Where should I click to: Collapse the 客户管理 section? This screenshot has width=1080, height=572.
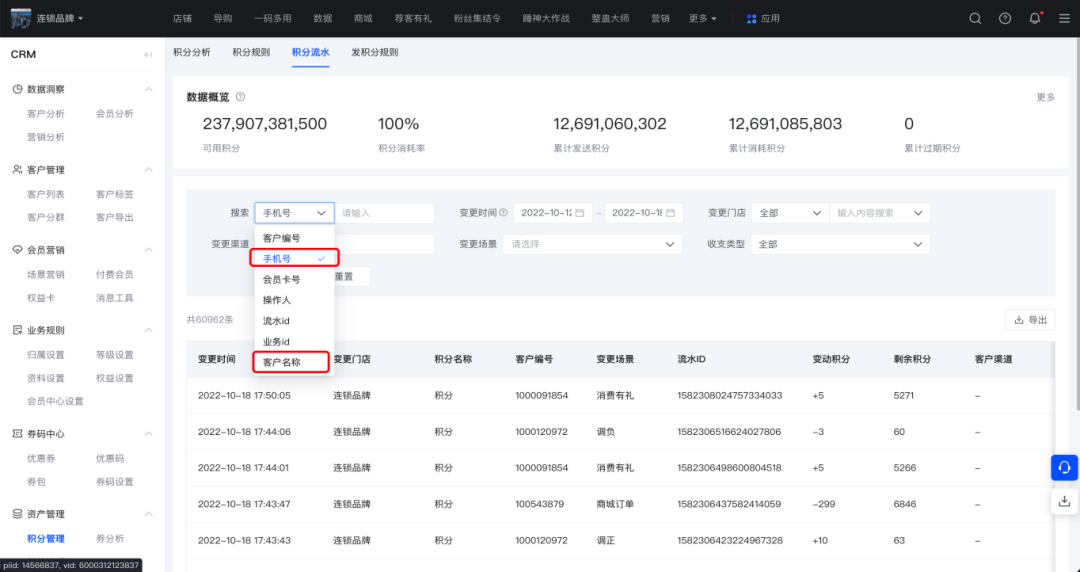pos(147,170)
